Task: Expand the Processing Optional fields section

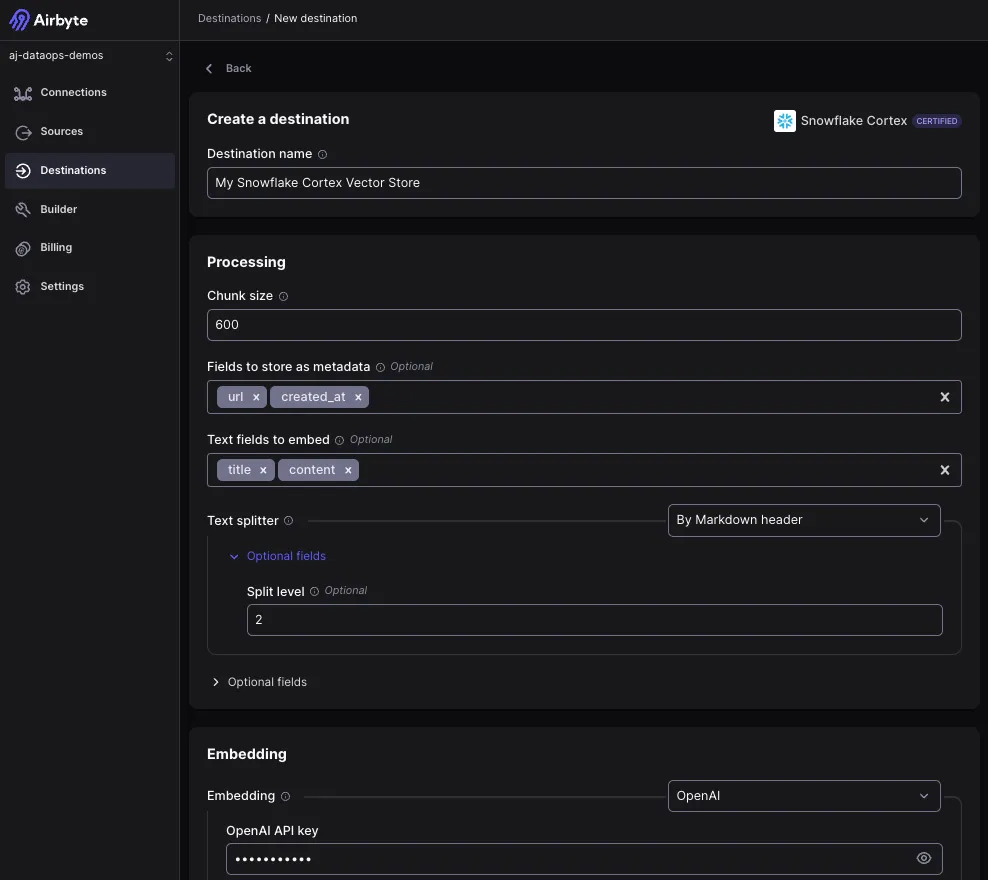Action: click(x=260, y=682)
